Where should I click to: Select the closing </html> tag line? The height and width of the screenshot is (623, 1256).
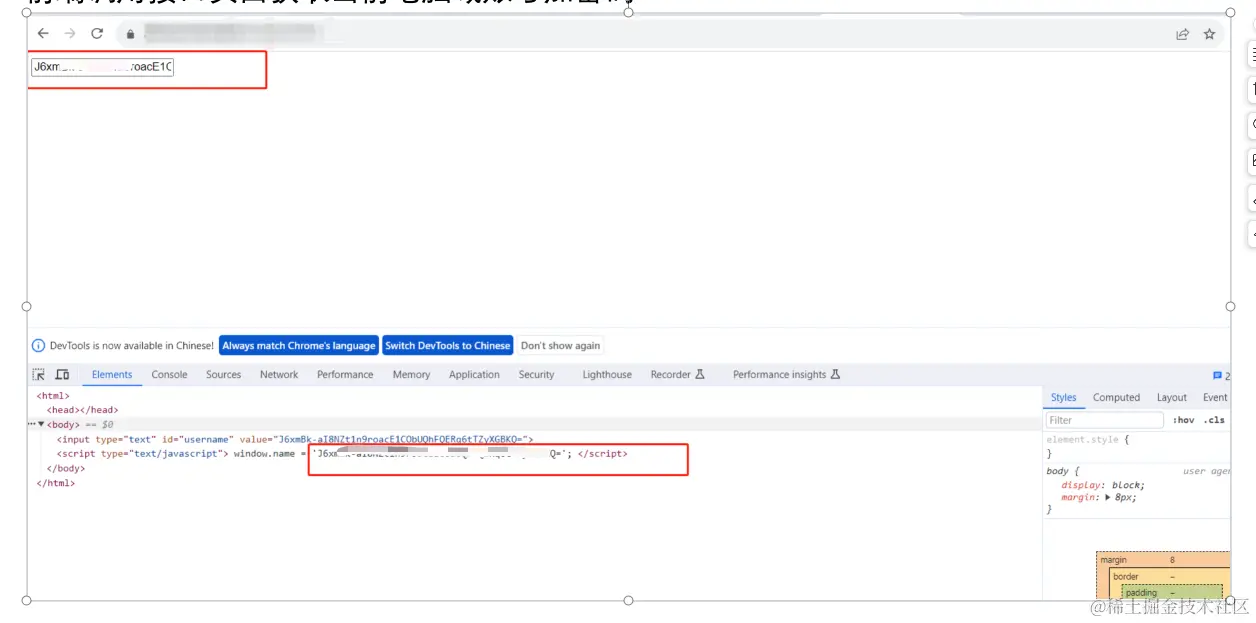[56, 484]
